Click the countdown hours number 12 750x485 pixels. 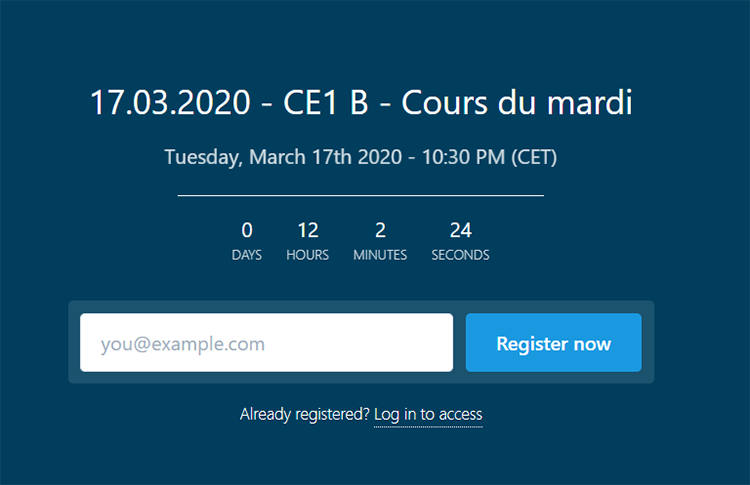[x=308, y=231]
